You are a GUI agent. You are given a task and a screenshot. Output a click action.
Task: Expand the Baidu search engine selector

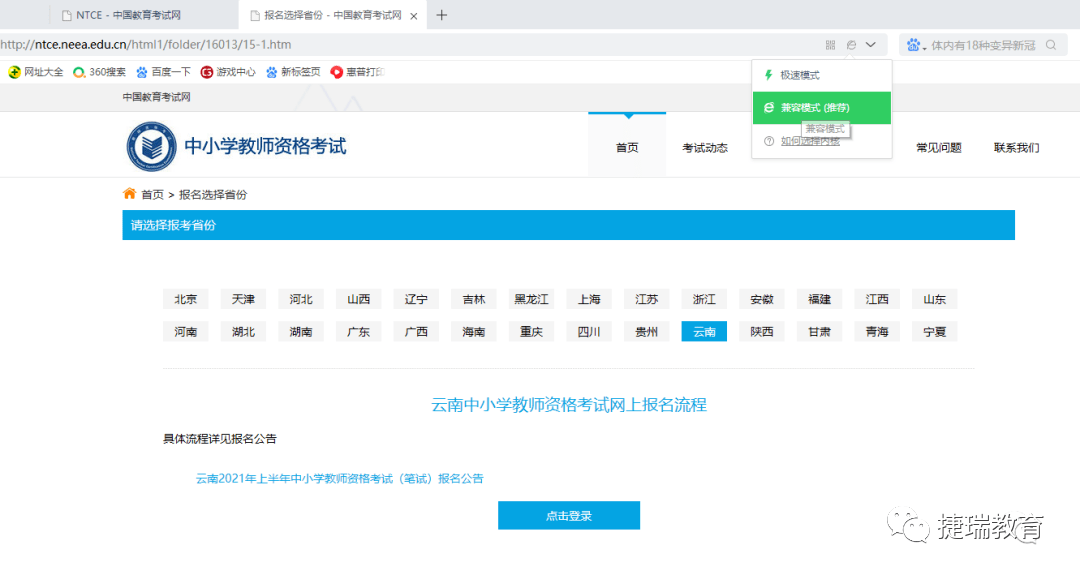(916, 45)
